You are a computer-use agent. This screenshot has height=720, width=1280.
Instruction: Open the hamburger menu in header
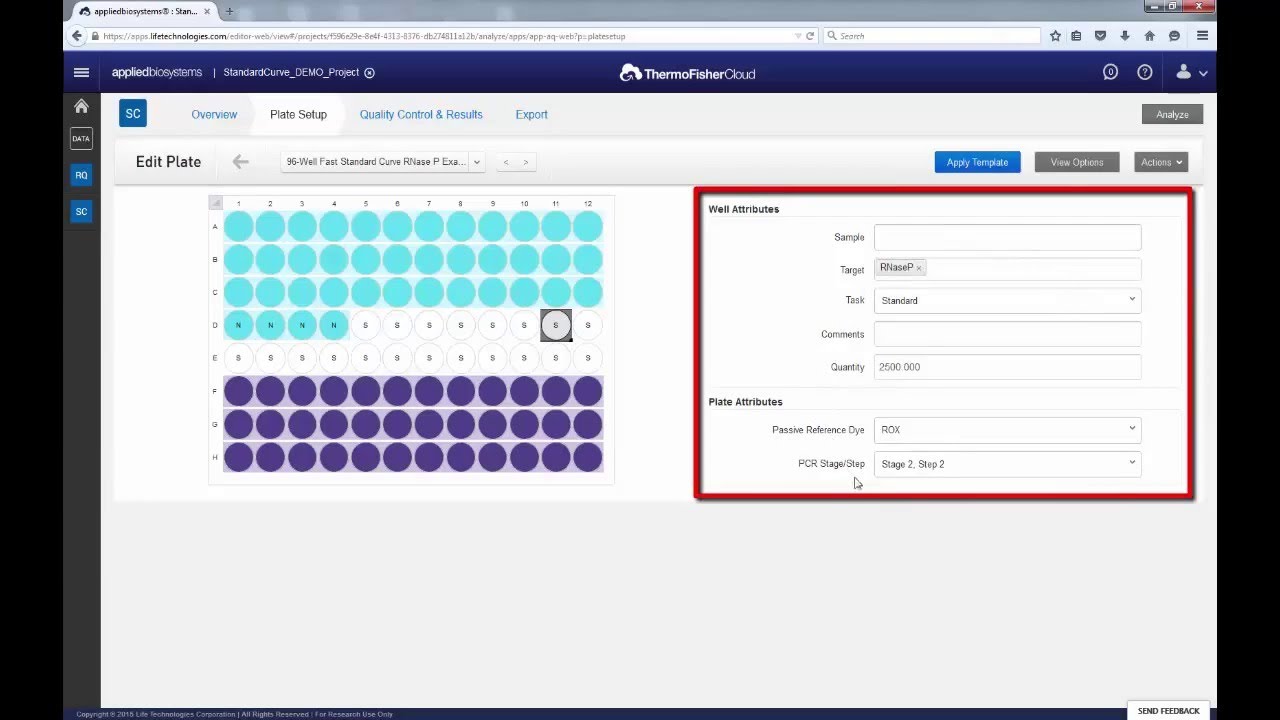pyautogui.click(x=81, y=72)
